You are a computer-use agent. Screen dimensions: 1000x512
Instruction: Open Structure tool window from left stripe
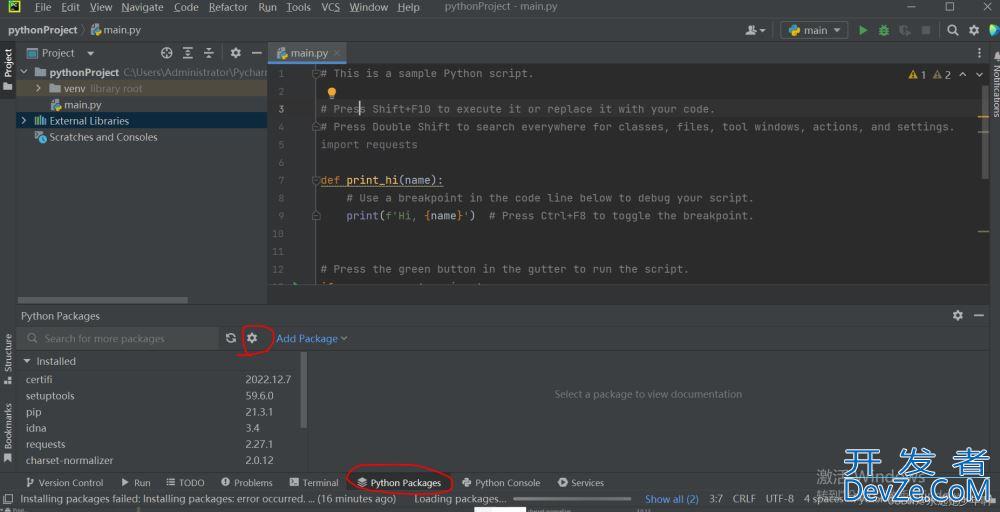pos(8,358)
